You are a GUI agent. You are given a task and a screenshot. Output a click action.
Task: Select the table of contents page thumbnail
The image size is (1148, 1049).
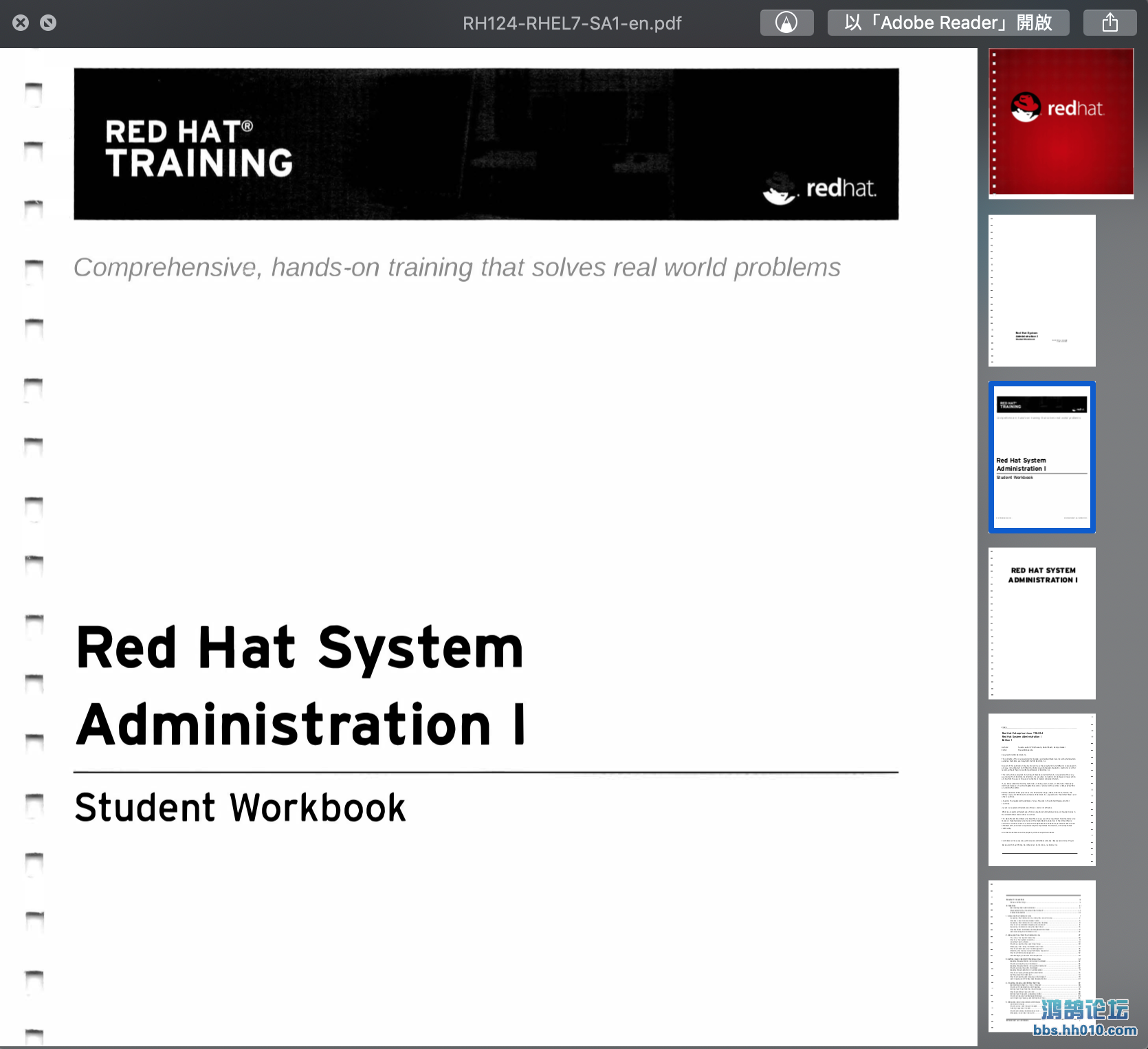click(x=1042, y=956)
